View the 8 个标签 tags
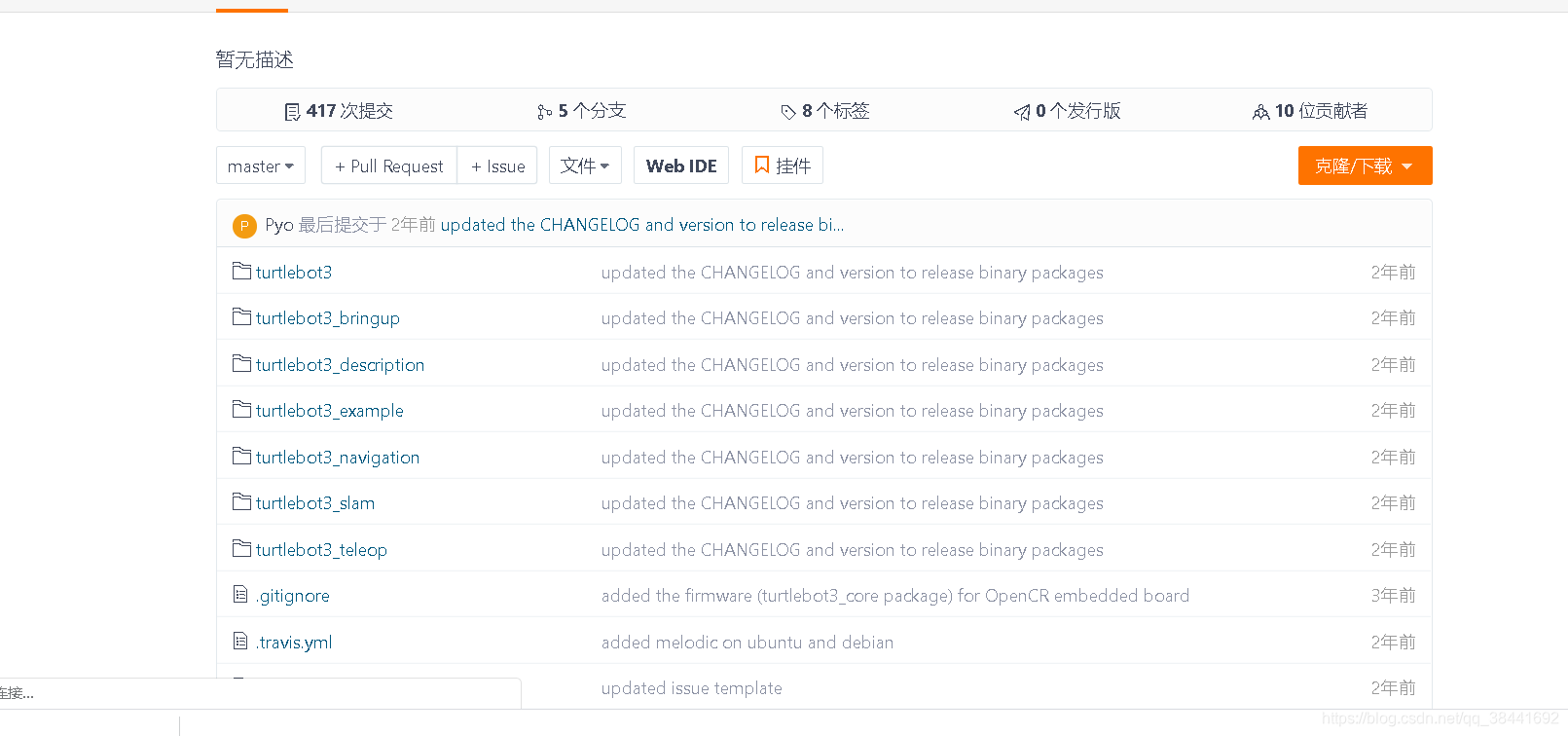Viewport: 1568px width, 736px height. click(x=825, y=111)
